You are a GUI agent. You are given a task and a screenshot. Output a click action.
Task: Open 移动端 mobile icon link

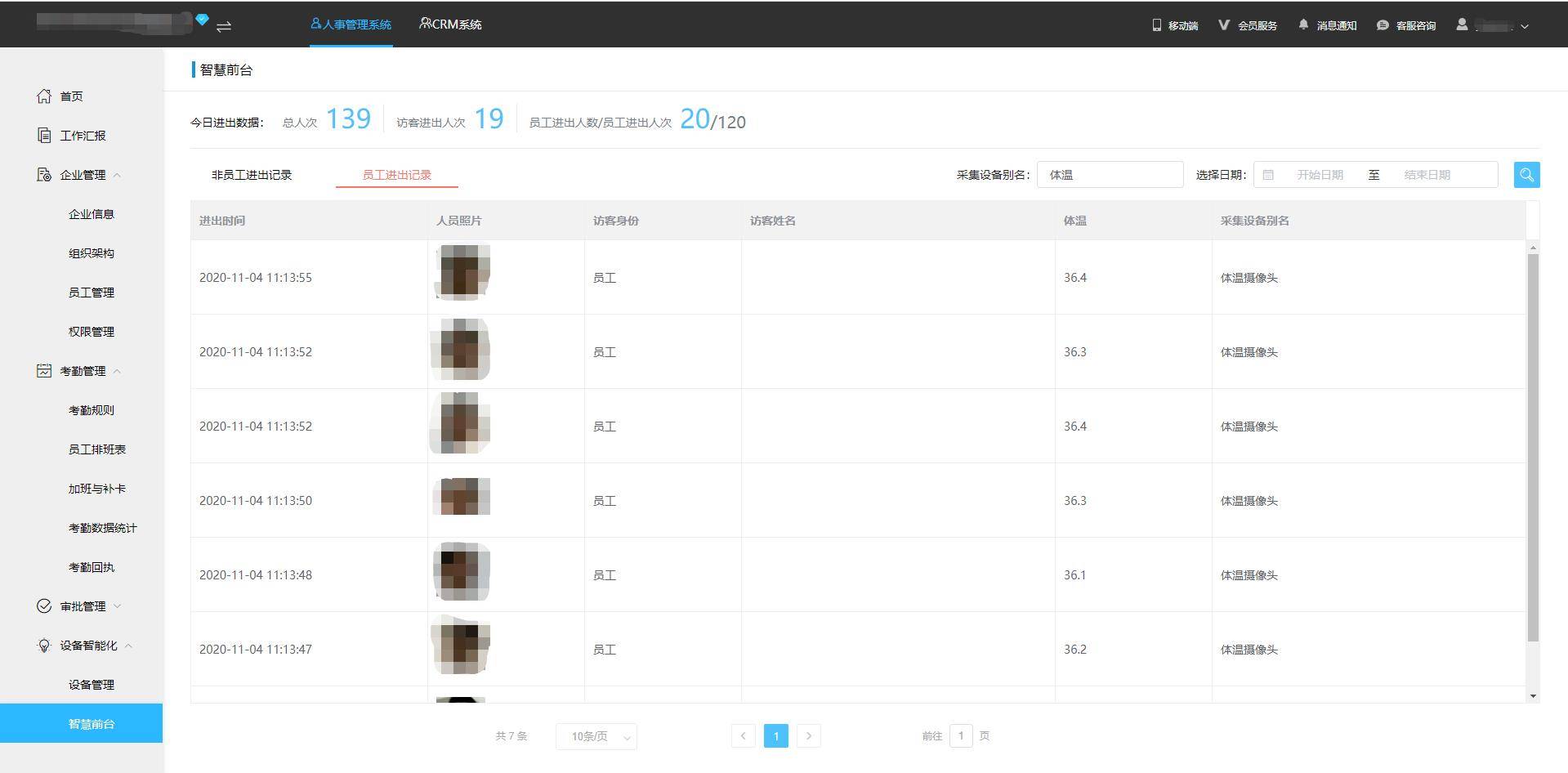tap(1175, 25)
